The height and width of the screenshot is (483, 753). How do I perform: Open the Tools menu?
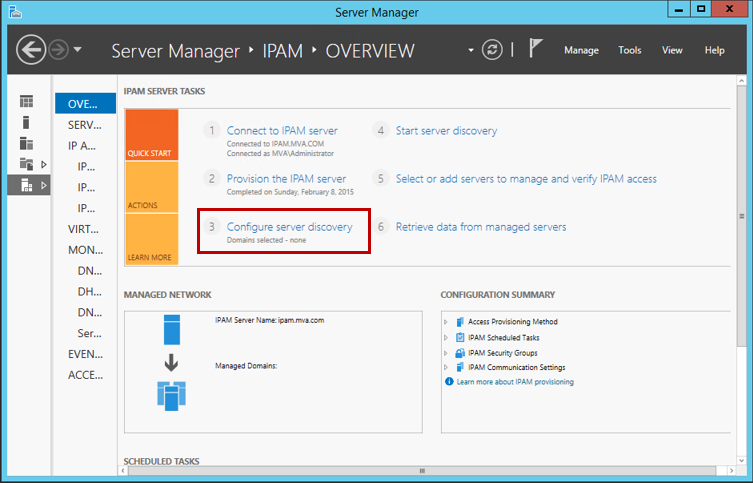pyautogui.click(x=630, y=50)
